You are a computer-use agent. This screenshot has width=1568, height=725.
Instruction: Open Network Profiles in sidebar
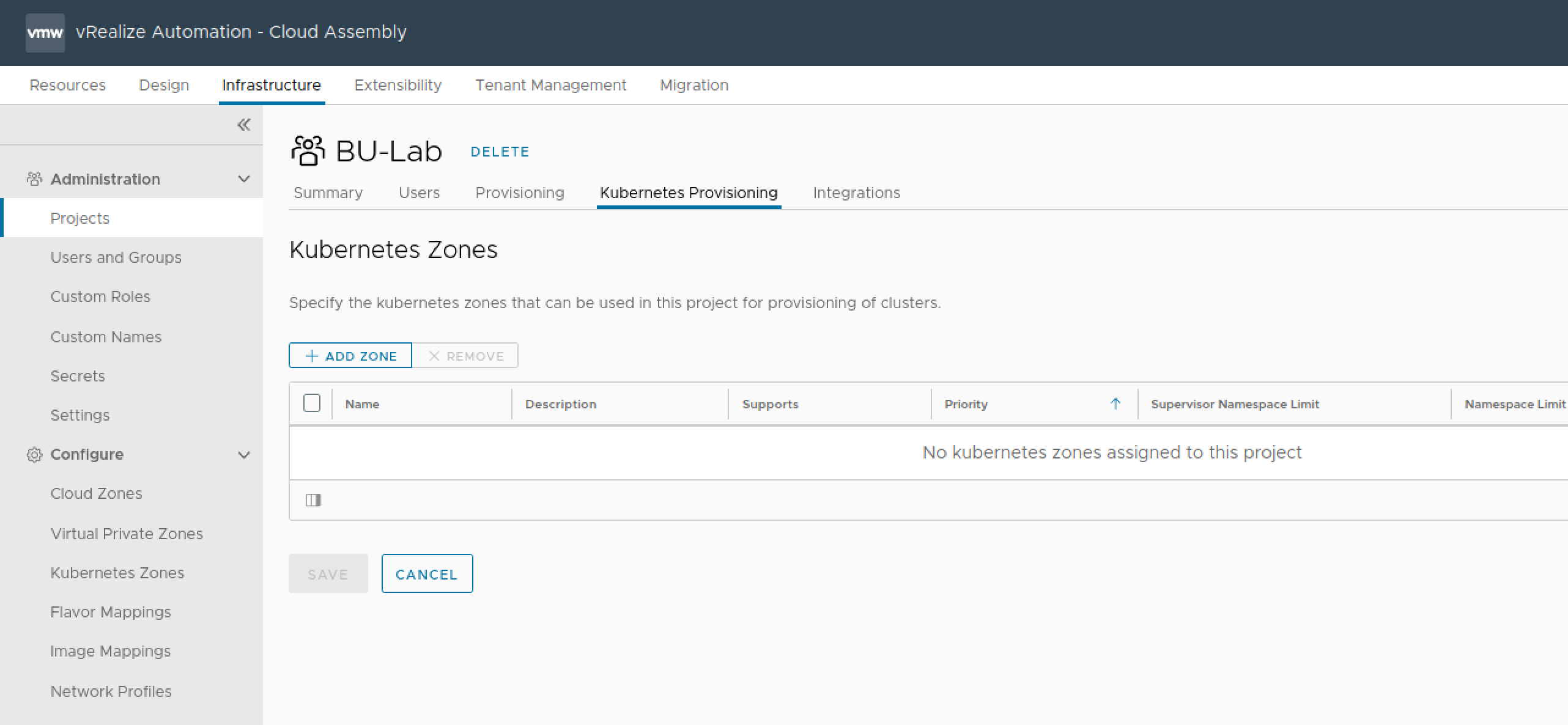(x=111, y=691)
